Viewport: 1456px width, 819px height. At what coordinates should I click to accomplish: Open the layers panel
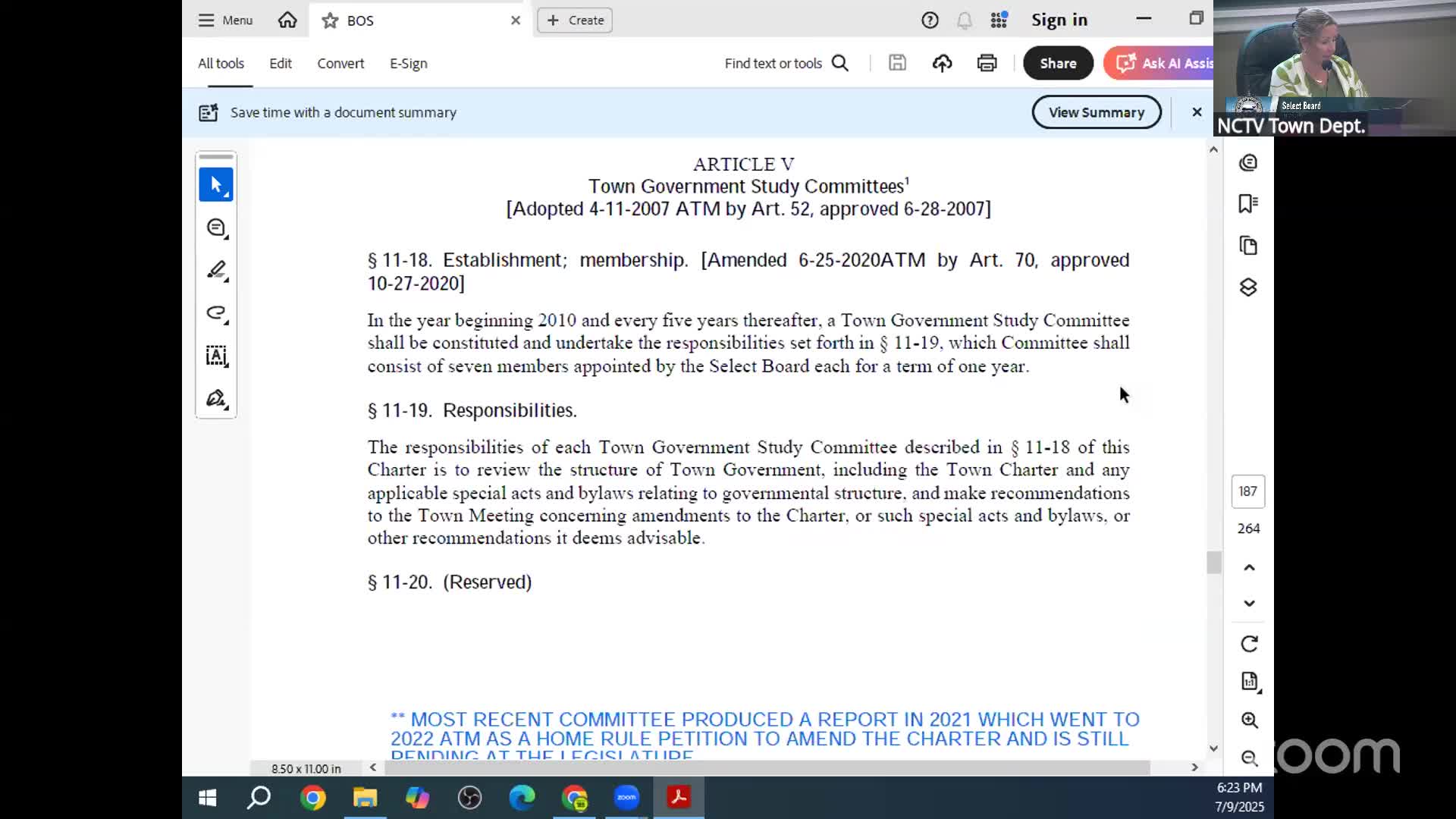(1248, 287)
